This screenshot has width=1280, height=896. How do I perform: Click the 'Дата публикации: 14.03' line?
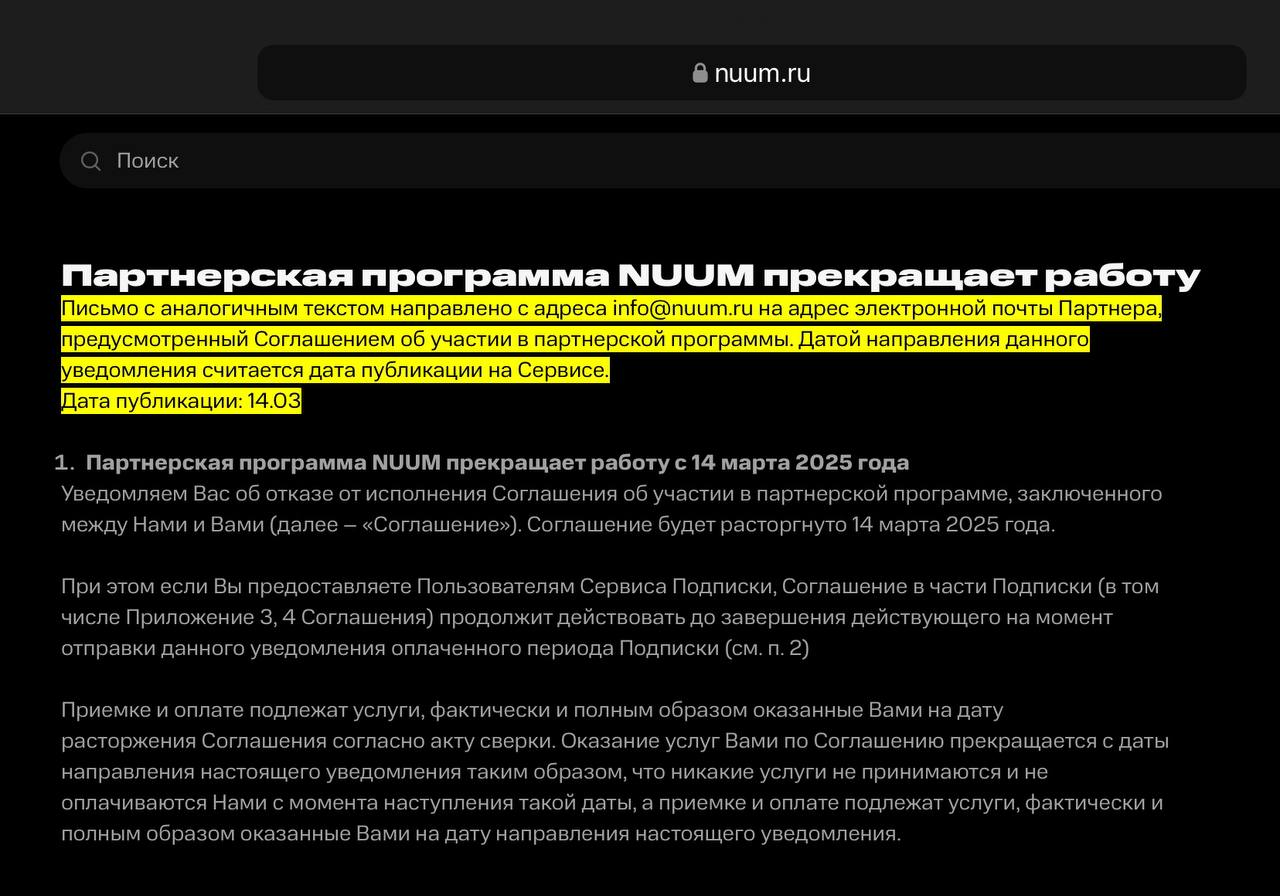(181, 401)
